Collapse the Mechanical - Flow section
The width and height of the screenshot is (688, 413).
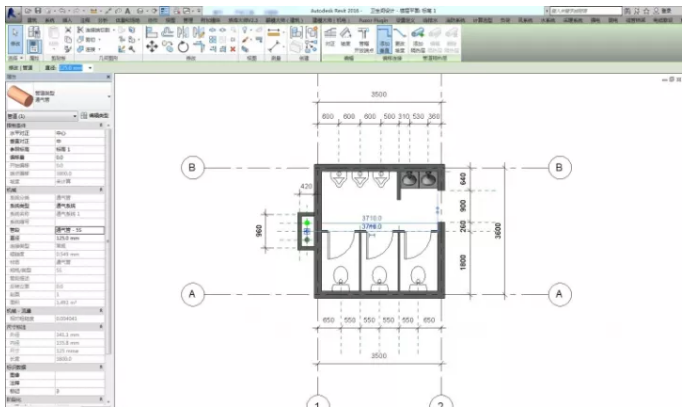point(101,311)
